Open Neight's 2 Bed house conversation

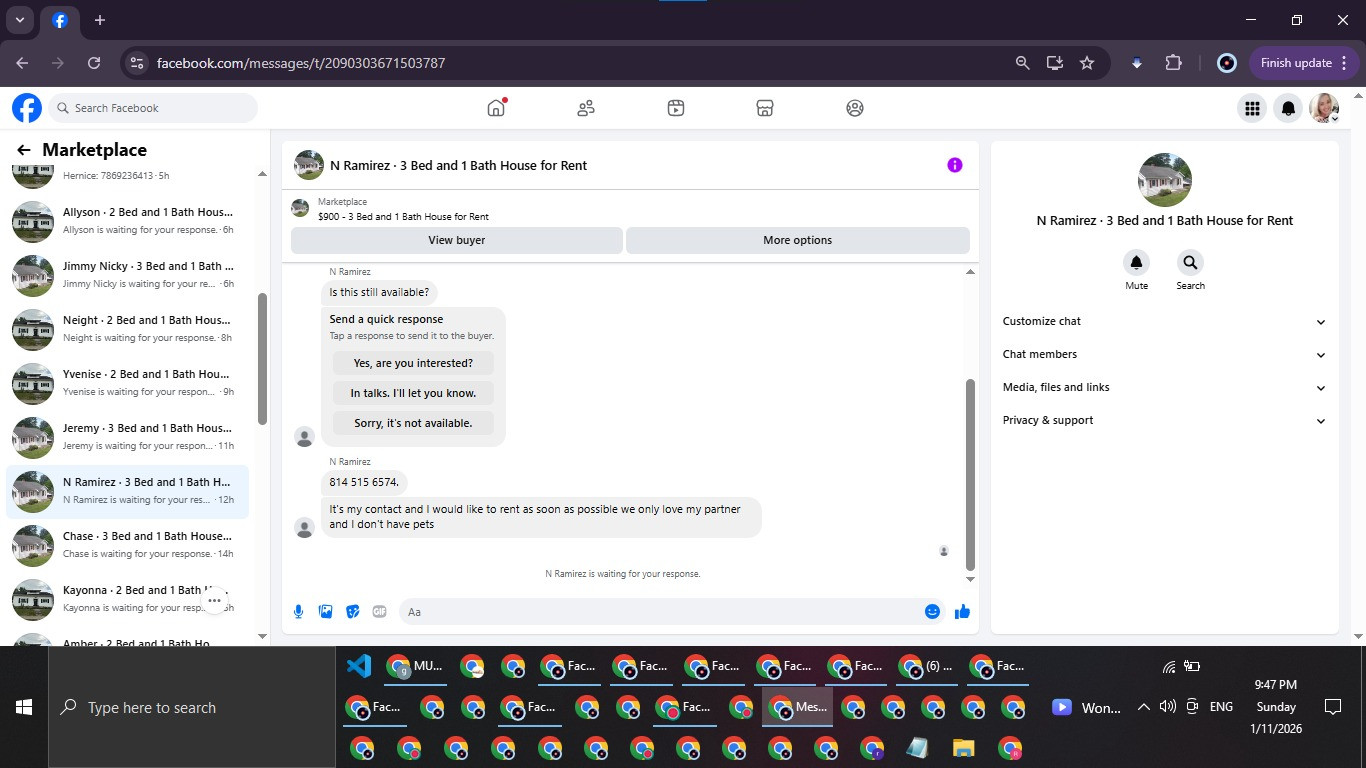[128, 329]
